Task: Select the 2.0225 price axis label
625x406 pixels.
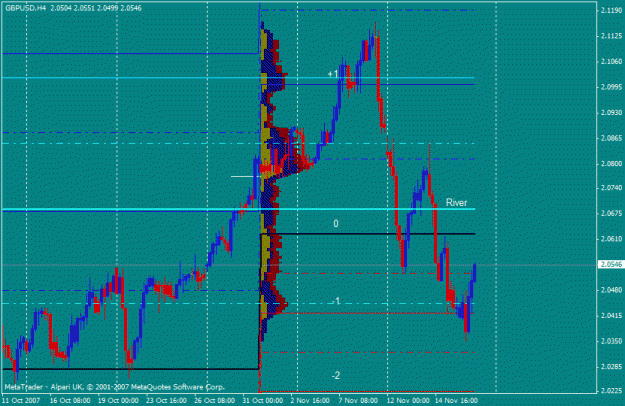Action: [x=611, y=391]
